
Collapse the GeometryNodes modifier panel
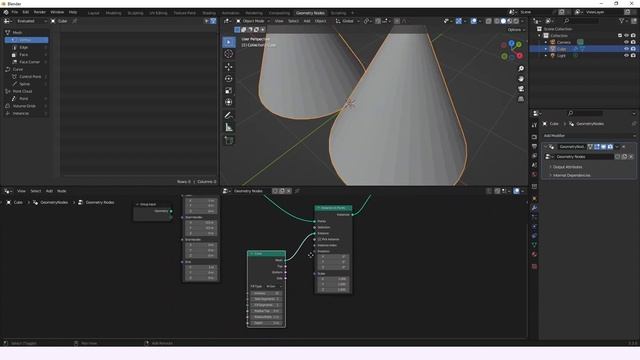click(x=546, y=147)
